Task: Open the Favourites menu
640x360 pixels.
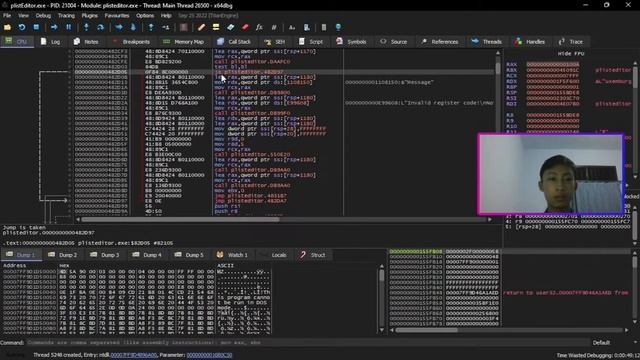Action: click(117, 16)
